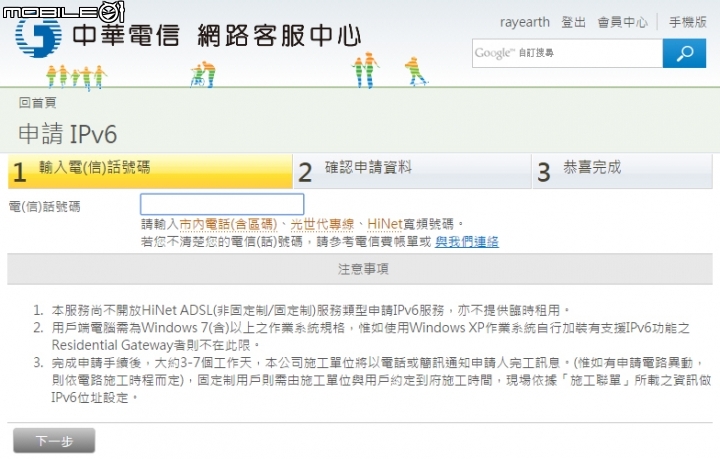Open the rayearth account link
Screen dimensions: 720x459
(524, 22)
